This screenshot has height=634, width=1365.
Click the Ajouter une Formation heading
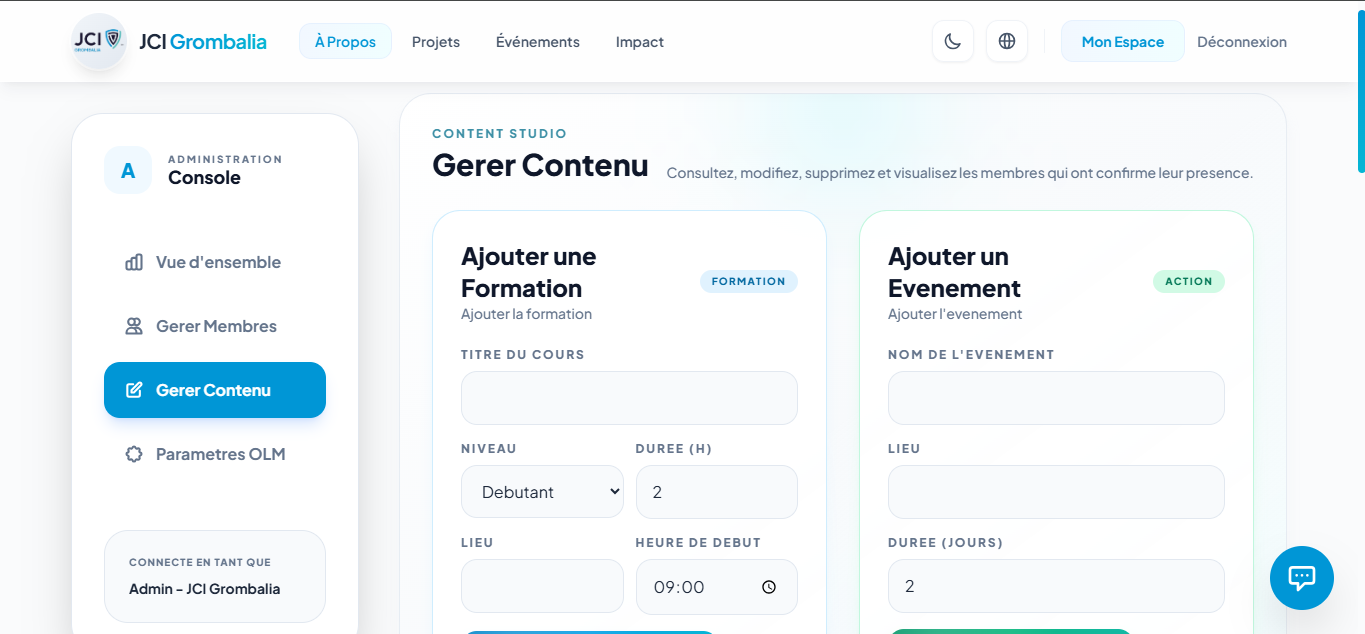tap(528, 272)
